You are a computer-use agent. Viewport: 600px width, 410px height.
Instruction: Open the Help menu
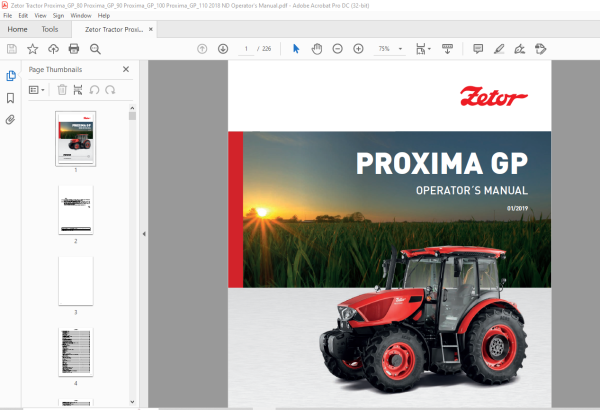coord(104,16)
